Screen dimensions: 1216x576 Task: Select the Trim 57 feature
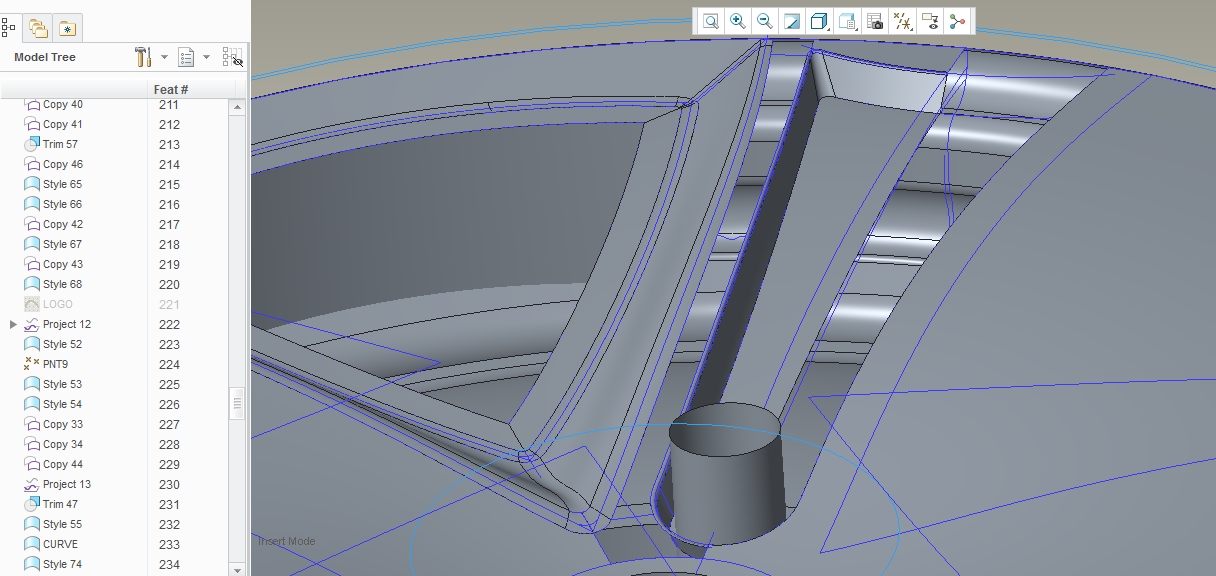click(60, 144)
